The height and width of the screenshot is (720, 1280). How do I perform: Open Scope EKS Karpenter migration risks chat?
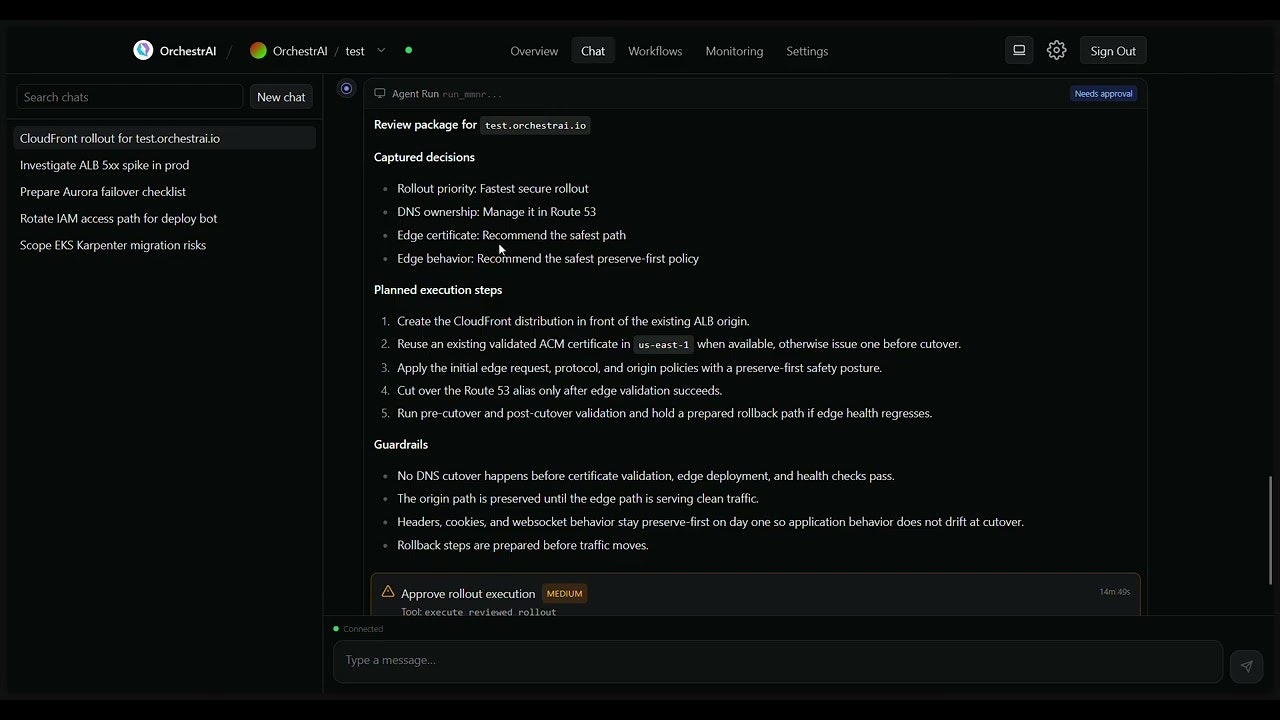click(x=165, y=245)
